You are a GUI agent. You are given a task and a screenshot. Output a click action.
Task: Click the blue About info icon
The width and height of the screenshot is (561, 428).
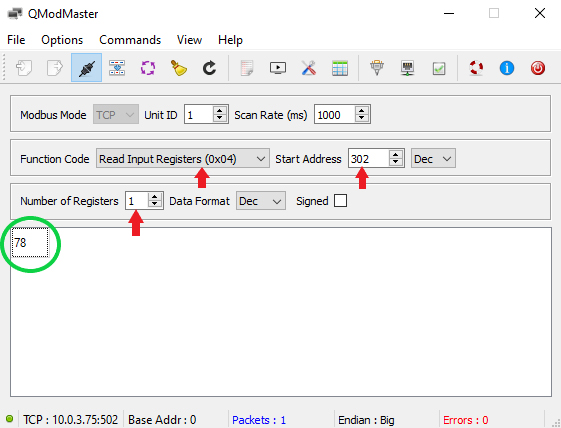click(507, 68)
